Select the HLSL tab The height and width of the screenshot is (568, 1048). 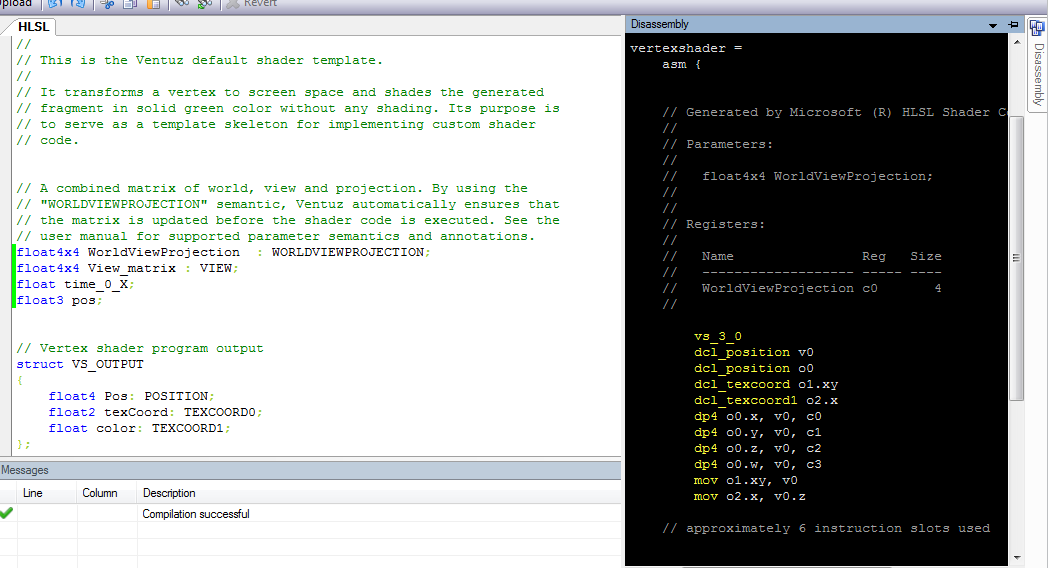[34, 27]
